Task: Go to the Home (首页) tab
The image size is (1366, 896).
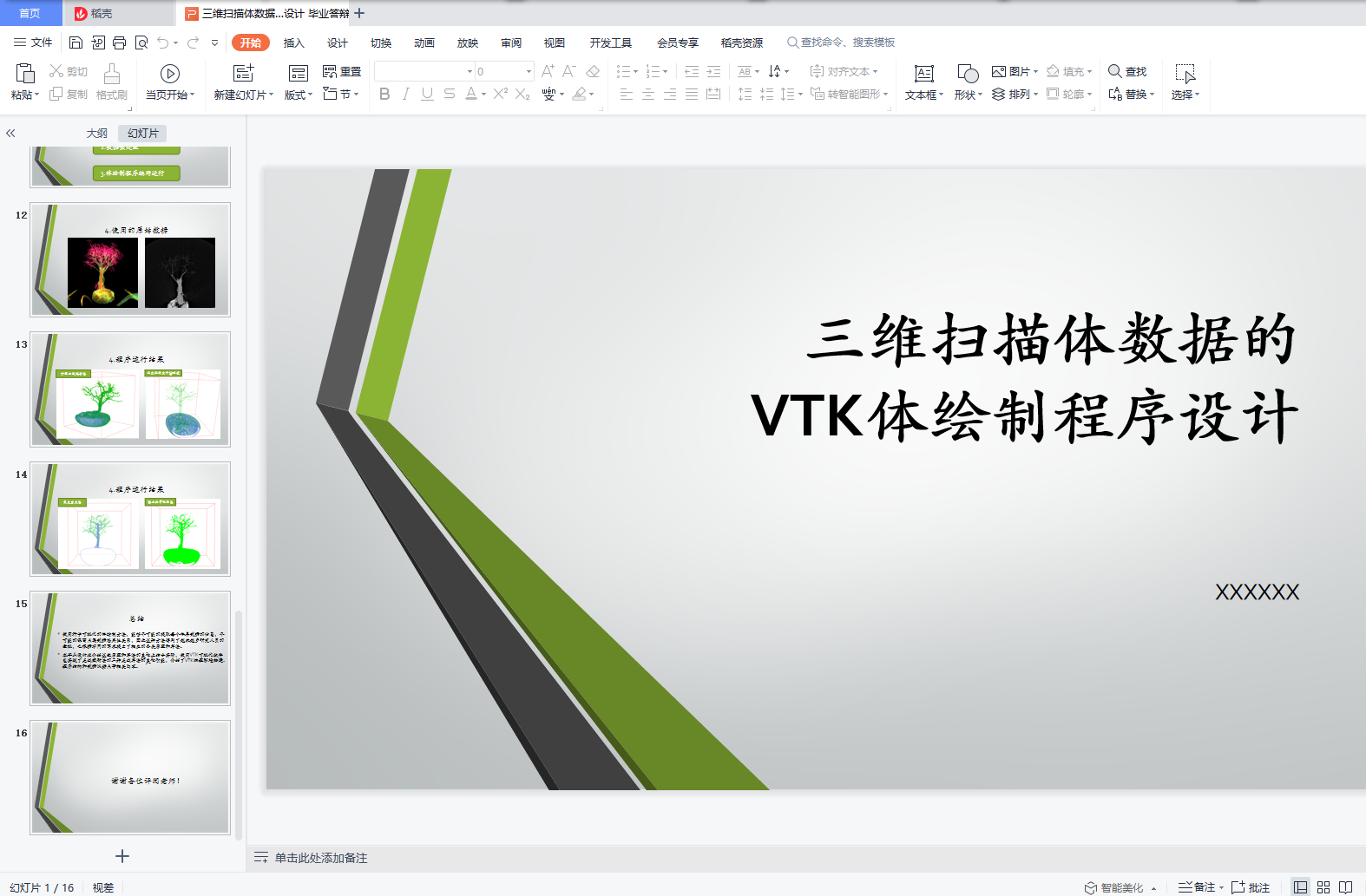Action: tap(30, 13)
